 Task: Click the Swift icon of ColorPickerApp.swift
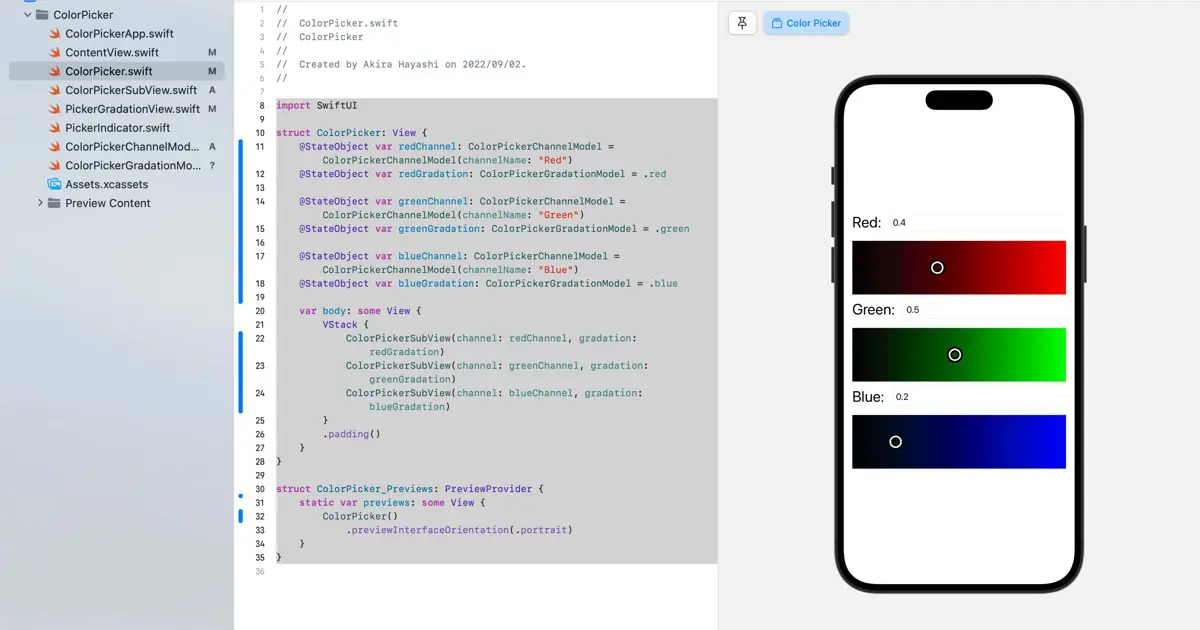click(x=55, y=34)
